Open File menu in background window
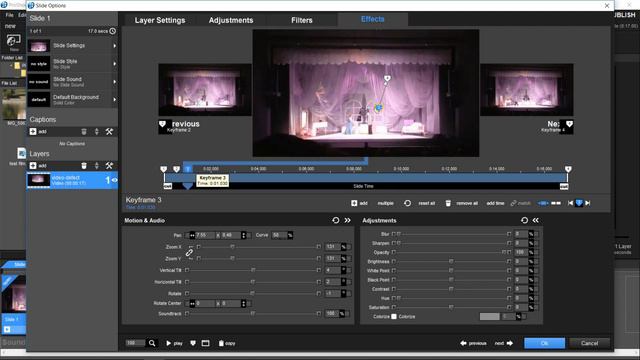The image size is (640, 360). [x=9, y=15]
